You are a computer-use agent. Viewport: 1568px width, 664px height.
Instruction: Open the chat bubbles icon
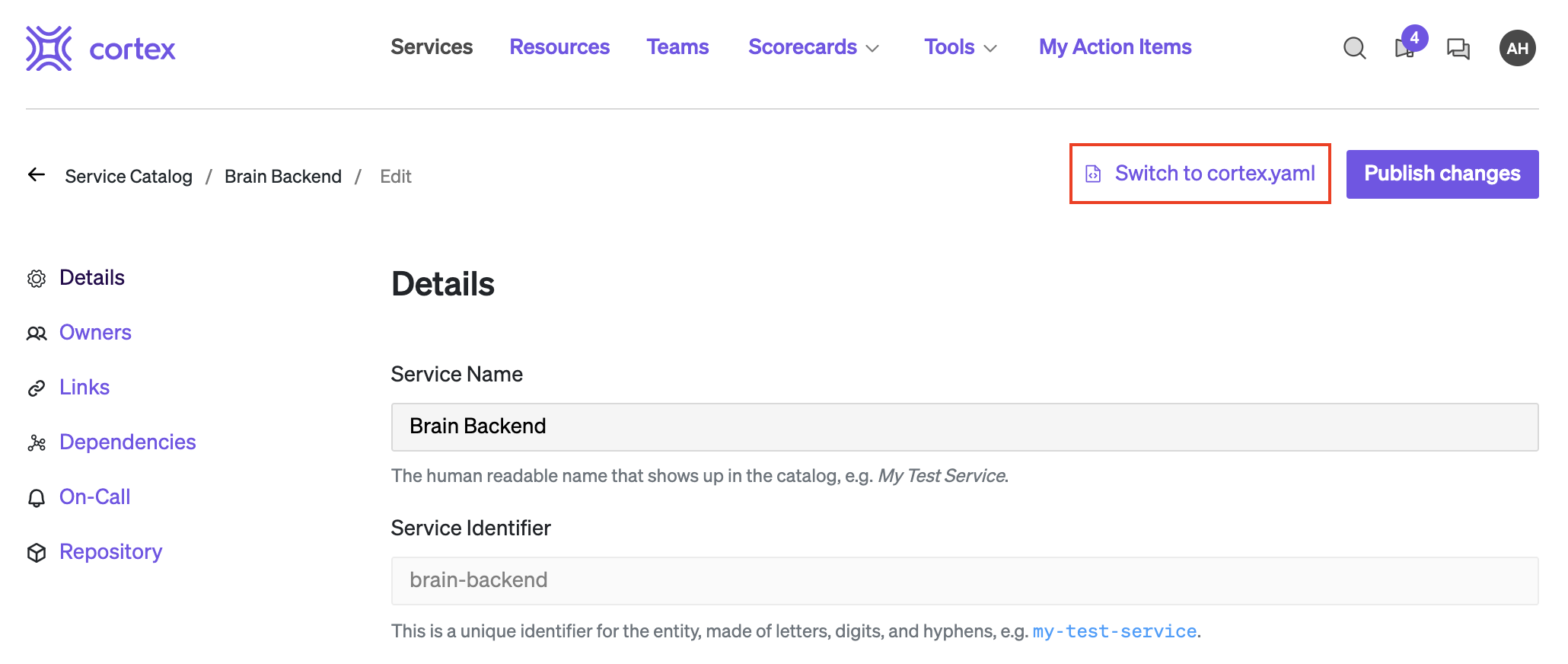click(1458, 49)
